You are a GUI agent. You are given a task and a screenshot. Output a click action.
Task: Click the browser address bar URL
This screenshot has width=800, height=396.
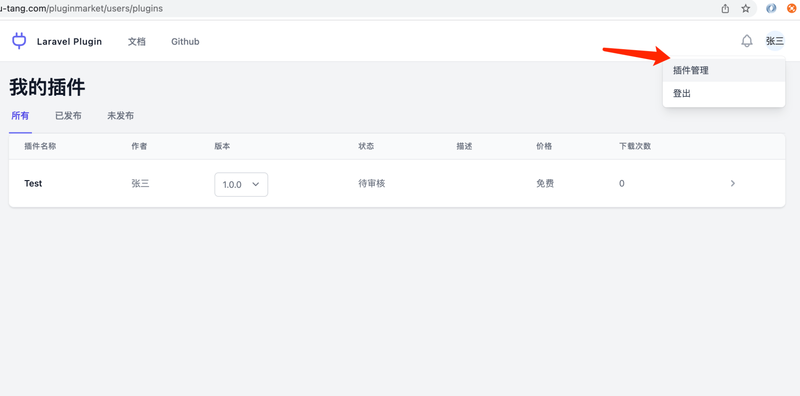(82, 9)
